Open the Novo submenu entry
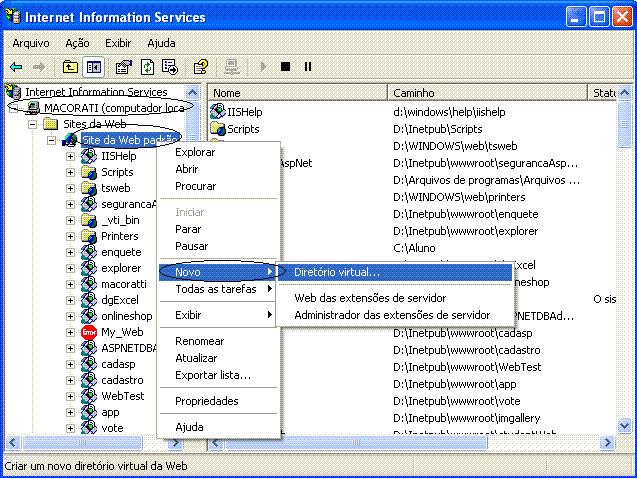The width and height of the screenshot is (637, 478). point(219,272)
